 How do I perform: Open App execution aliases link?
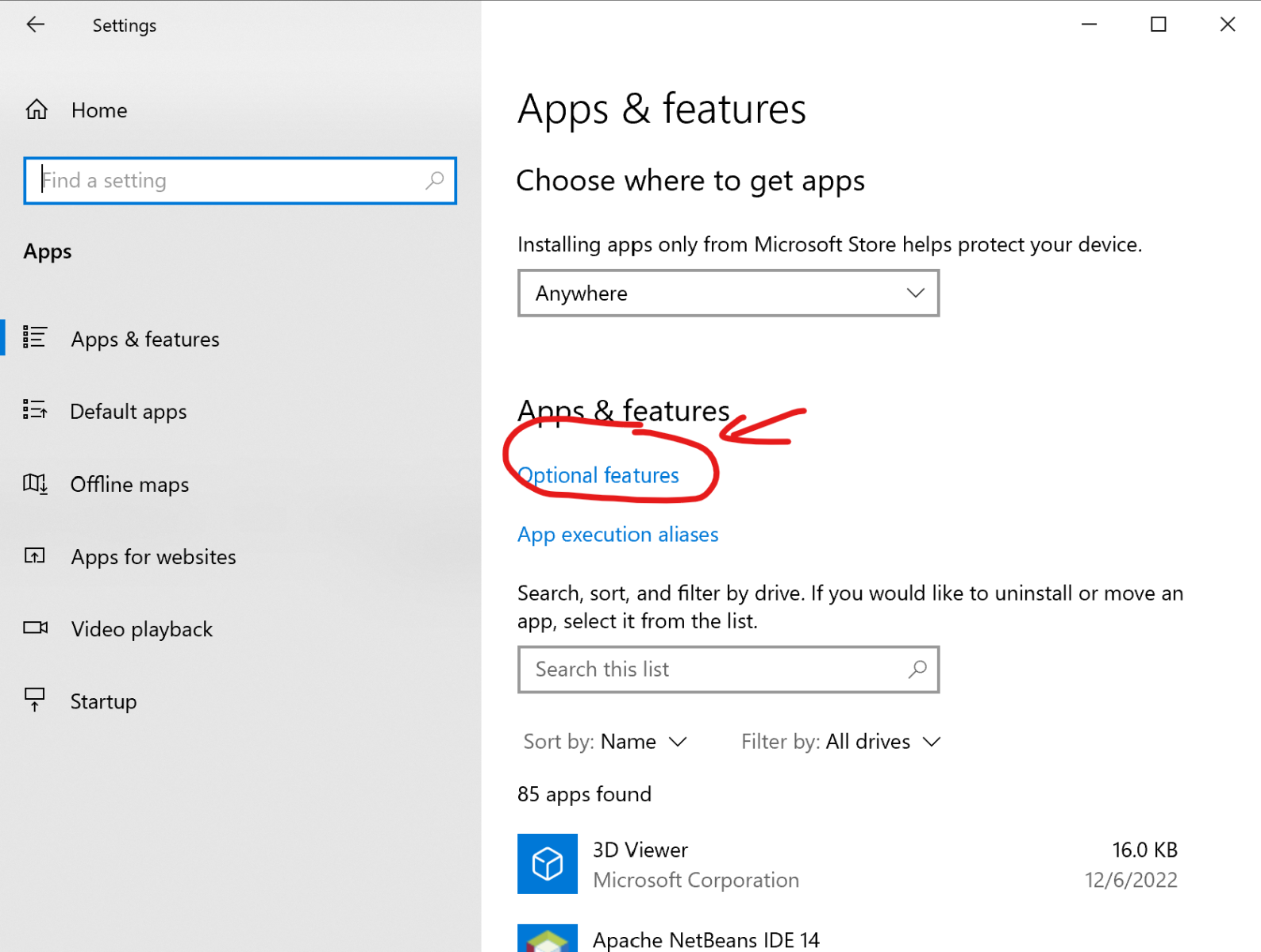pos(617,535)
